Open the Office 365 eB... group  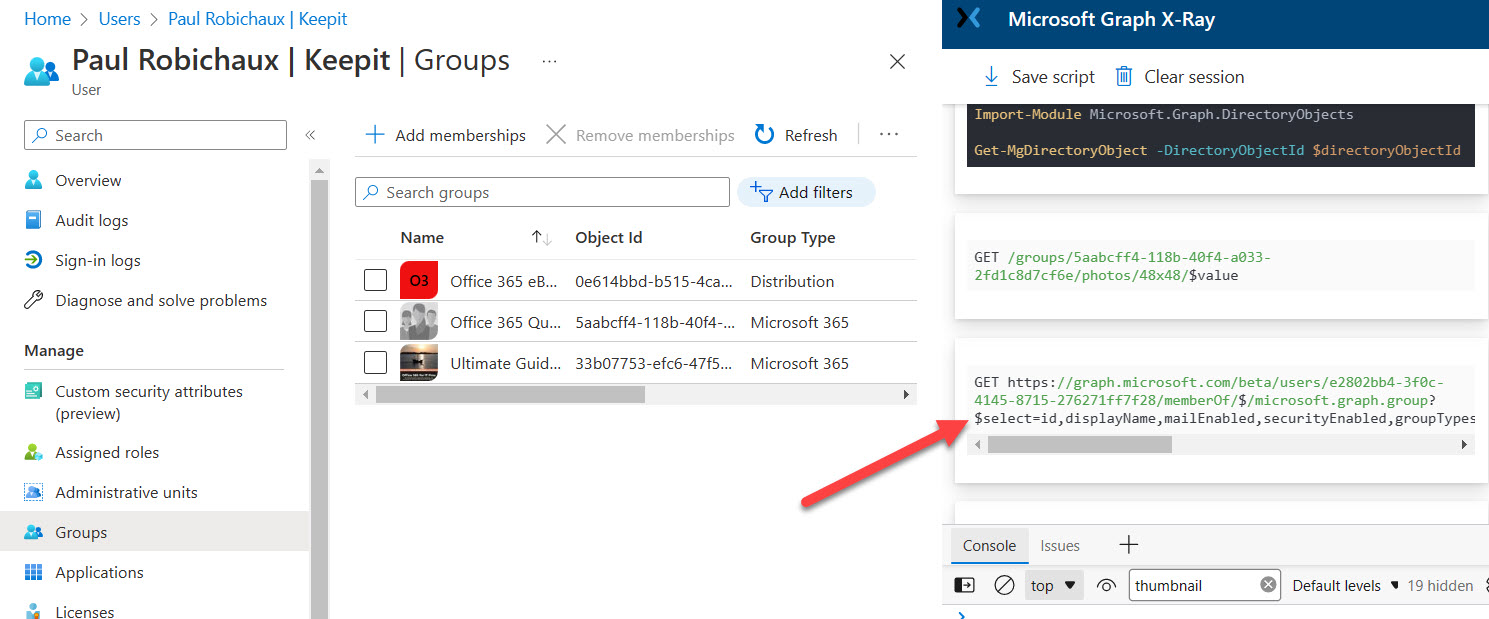point(505,281)
